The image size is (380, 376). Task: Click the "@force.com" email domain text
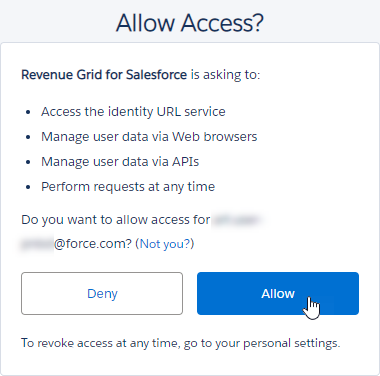click(x=90, y=244)
